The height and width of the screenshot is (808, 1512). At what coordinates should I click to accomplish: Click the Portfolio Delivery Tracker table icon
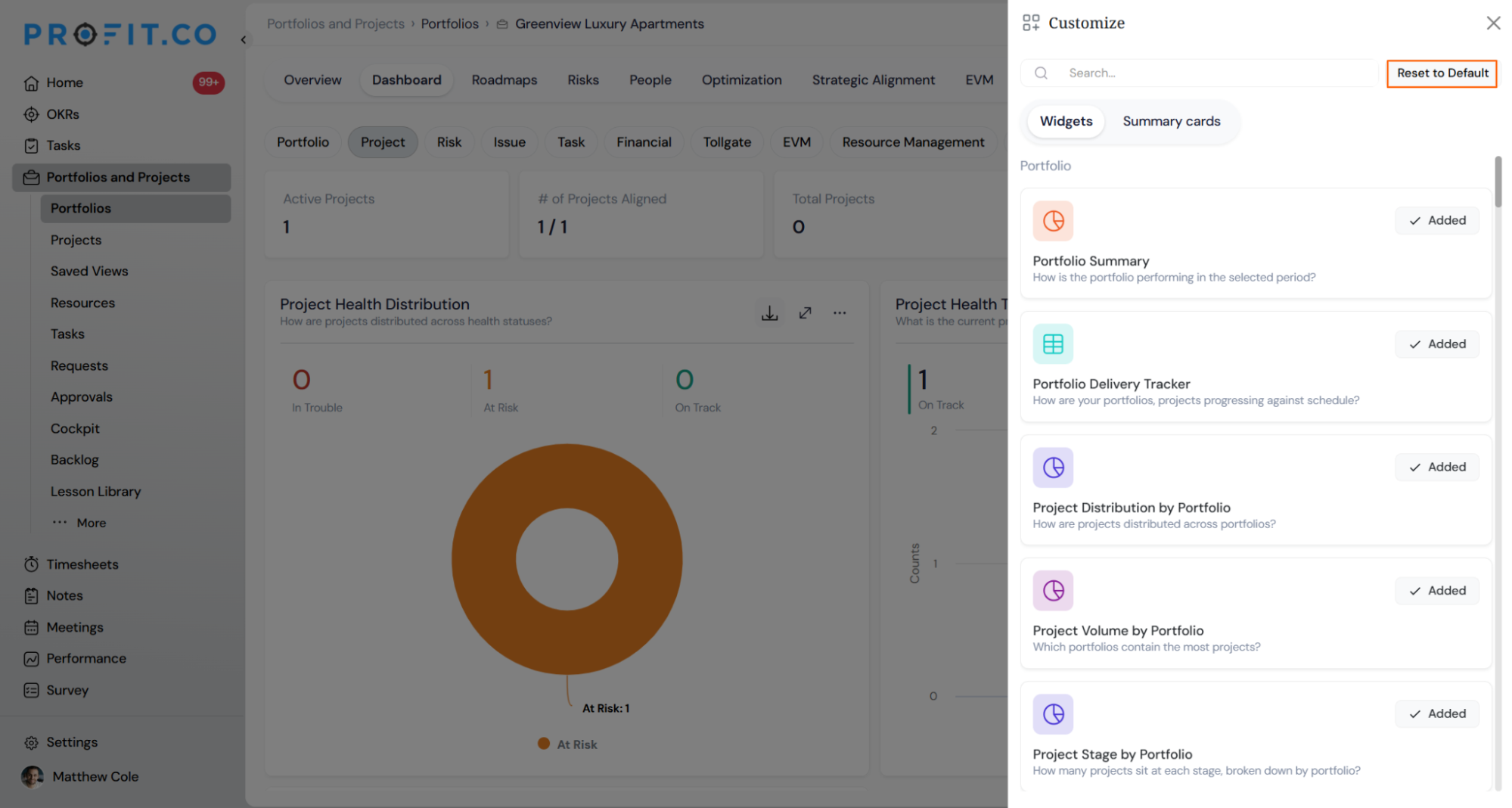tap(1053, 344)
